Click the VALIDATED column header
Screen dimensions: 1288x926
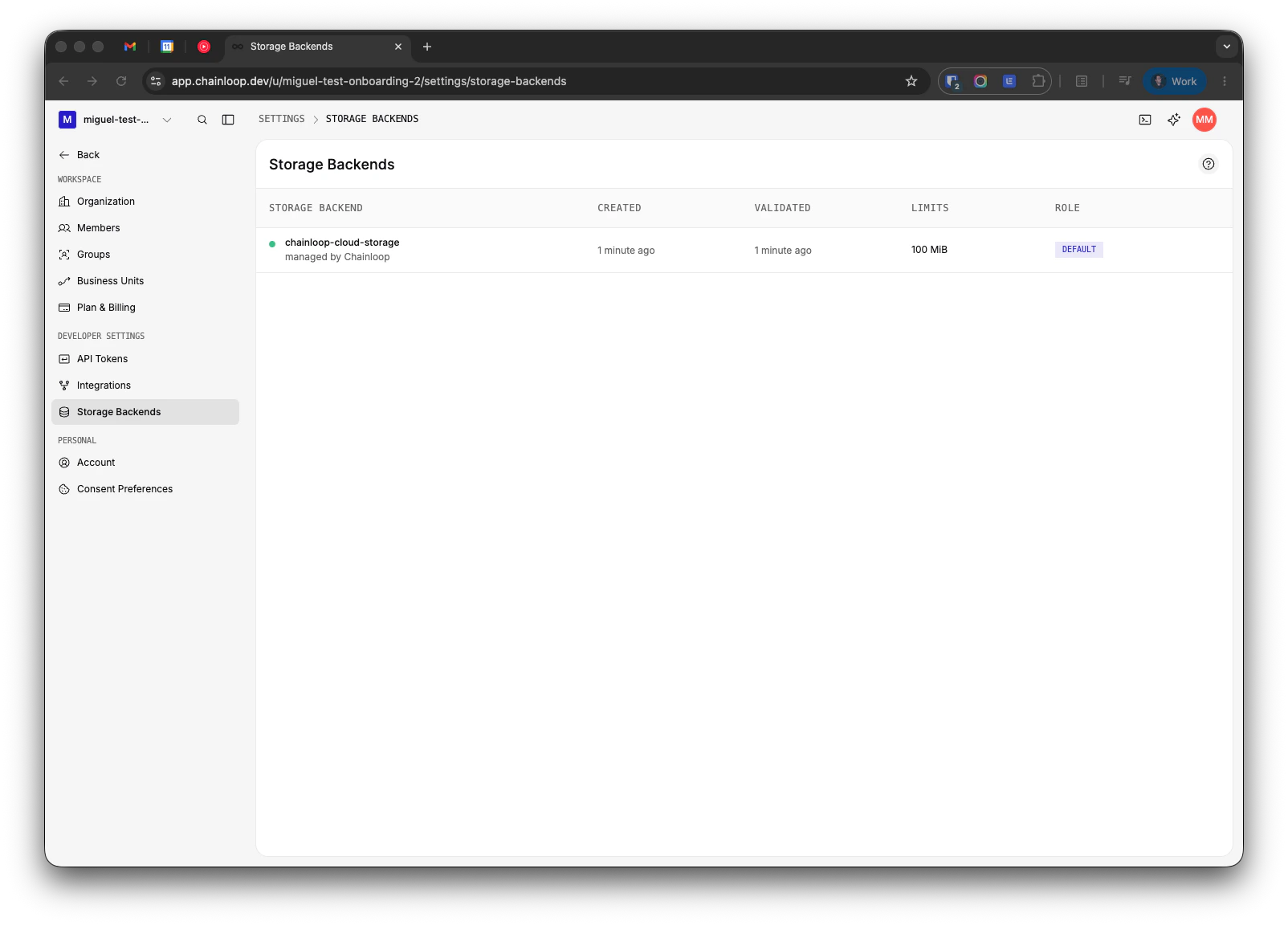[x=782, y=208]
